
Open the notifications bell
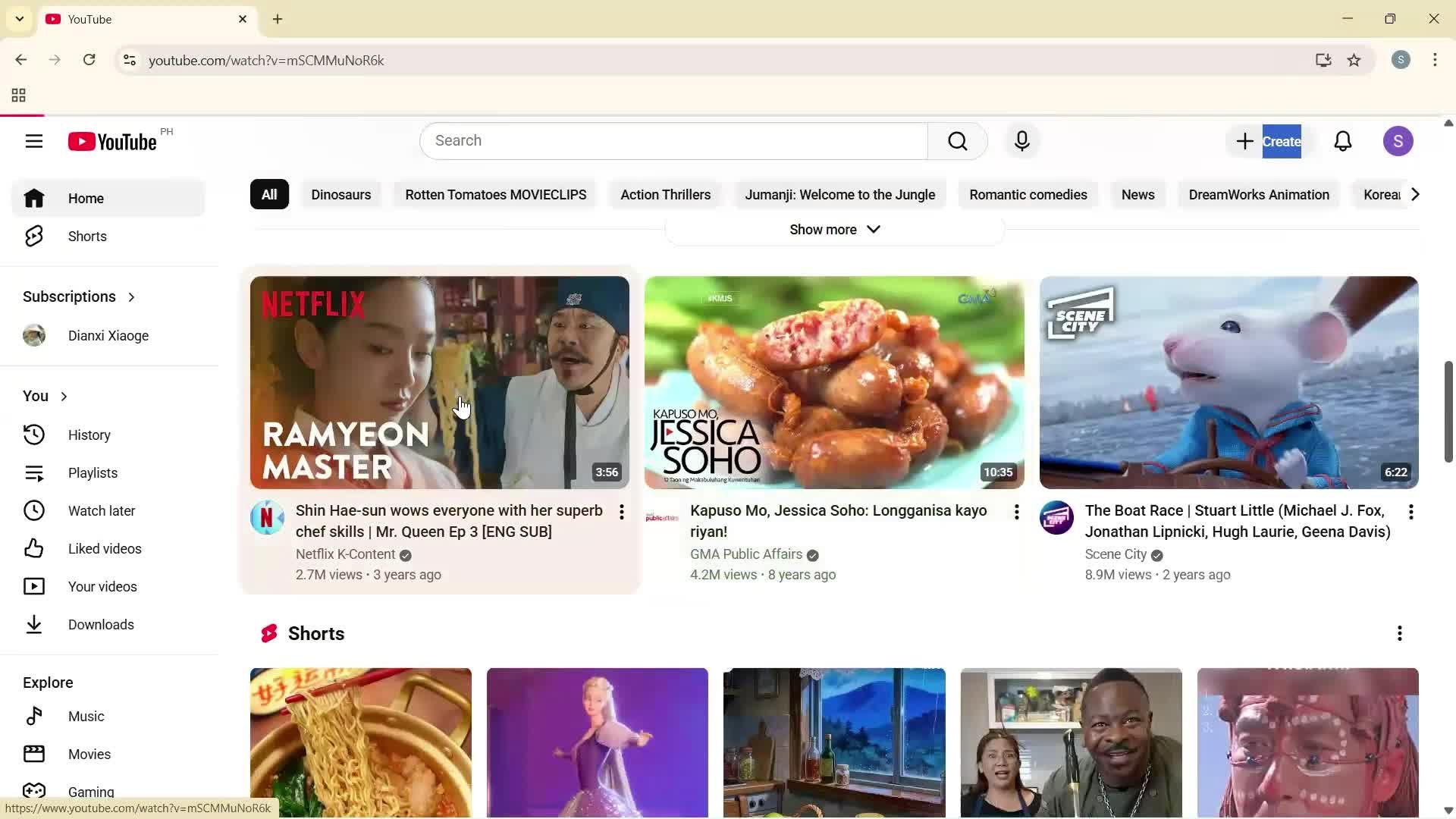tap(1343, 141)
